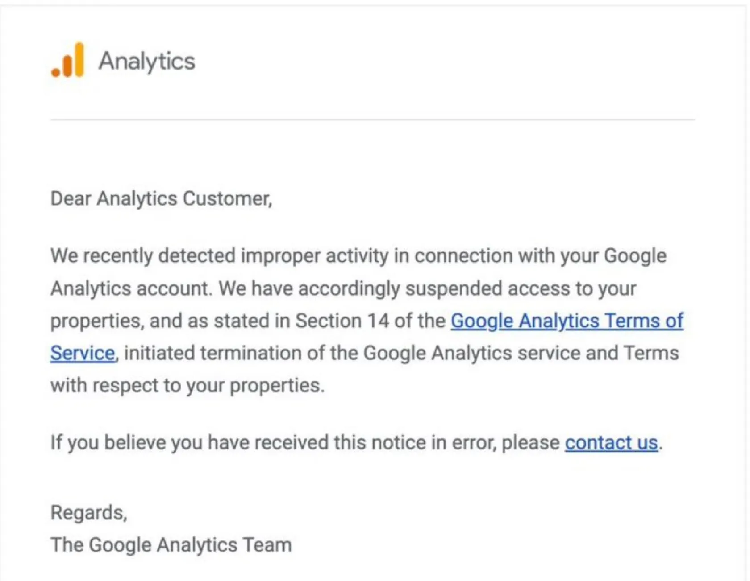The height and width of the screenshot is (581, 750).
Task: Open the "Google Analytics Terms of" link
Action: tap(567, 321)
